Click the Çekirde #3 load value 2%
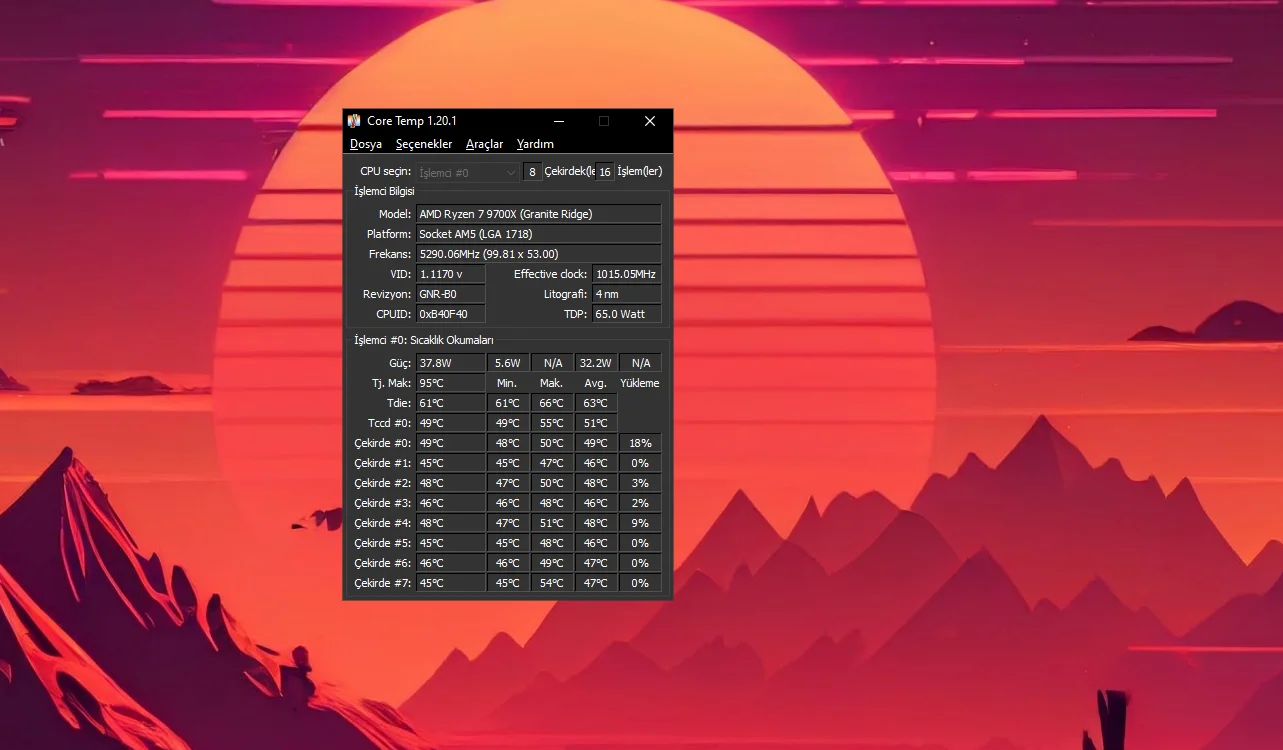1283x750 pixels. [640, 503]
